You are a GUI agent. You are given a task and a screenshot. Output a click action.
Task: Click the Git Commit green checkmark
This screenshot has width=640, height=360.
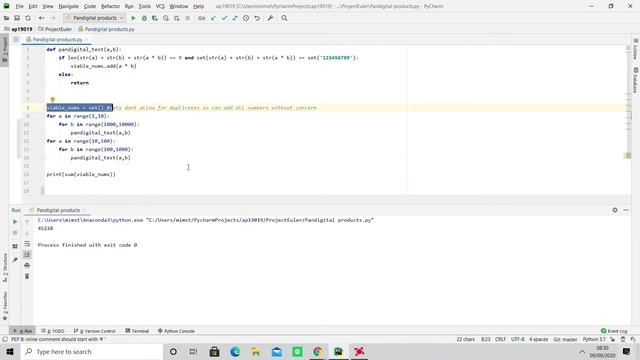click(224, 18)
